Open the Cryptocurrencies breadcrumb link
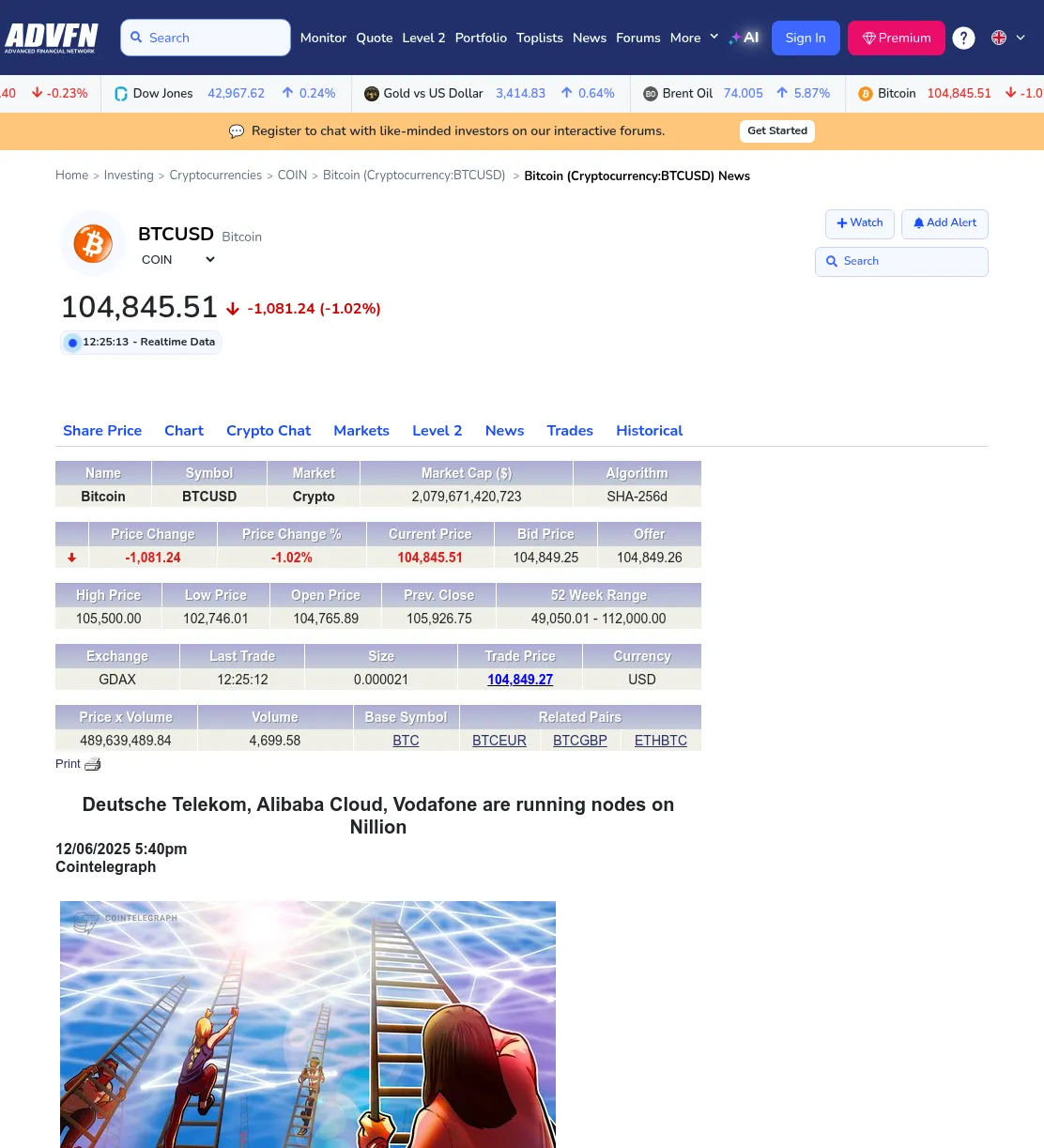Screen dimensions: 1044x1148 coord(216,176)
